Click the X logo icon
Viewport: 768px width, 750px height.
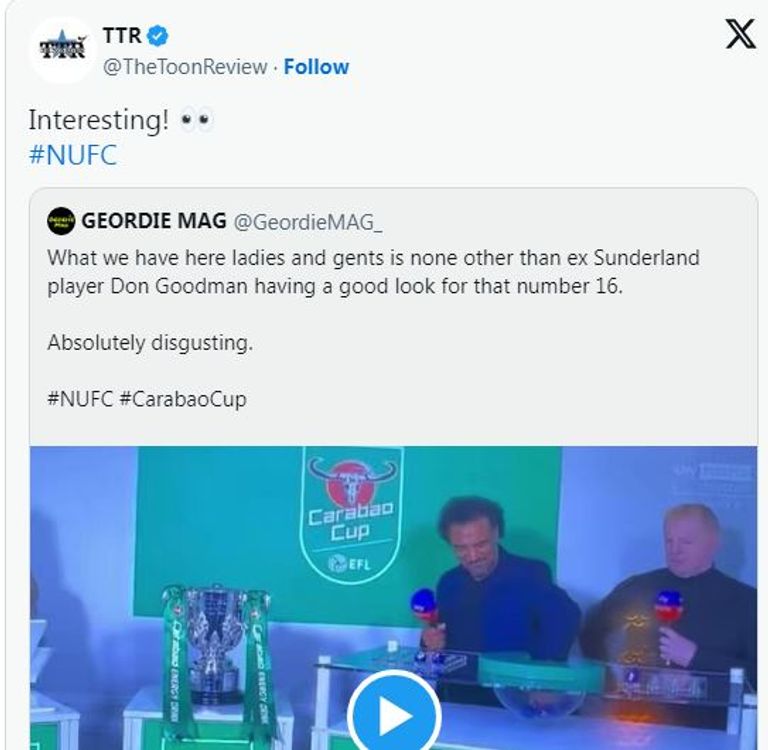pos(739,36)
